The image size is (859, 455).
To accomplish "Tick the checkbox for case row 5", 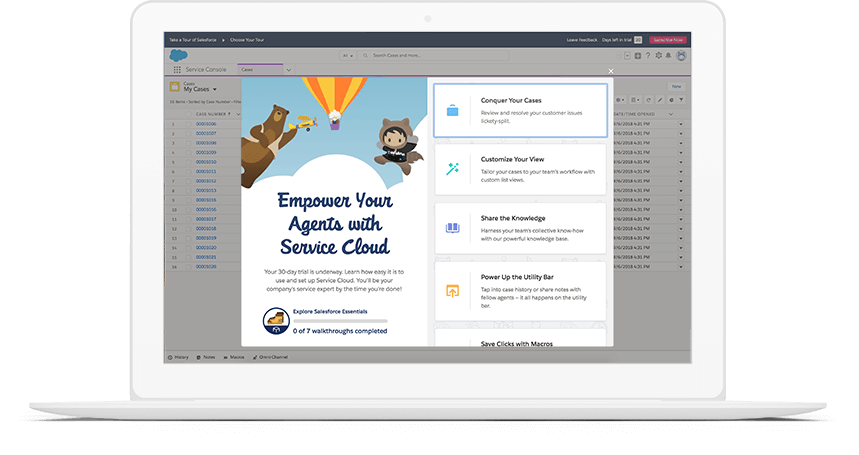I will point(186,161).
